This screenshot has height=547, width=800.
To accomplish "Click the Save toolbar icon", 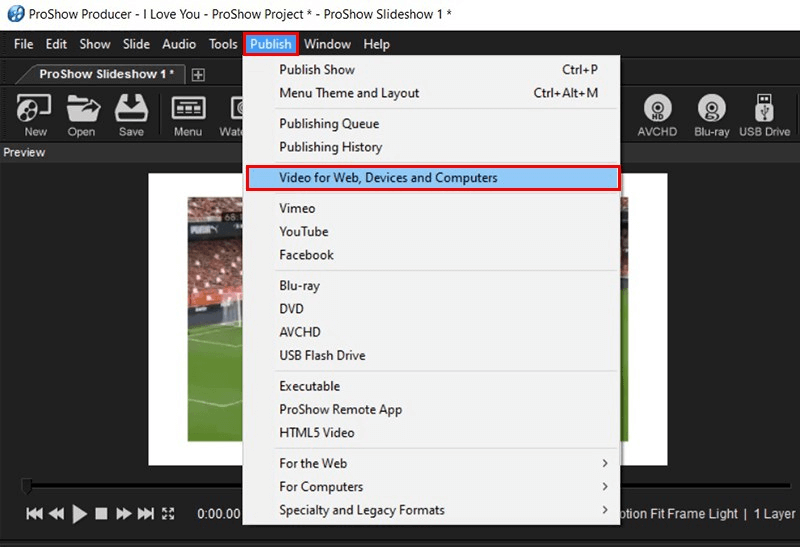I will [131, 114].
